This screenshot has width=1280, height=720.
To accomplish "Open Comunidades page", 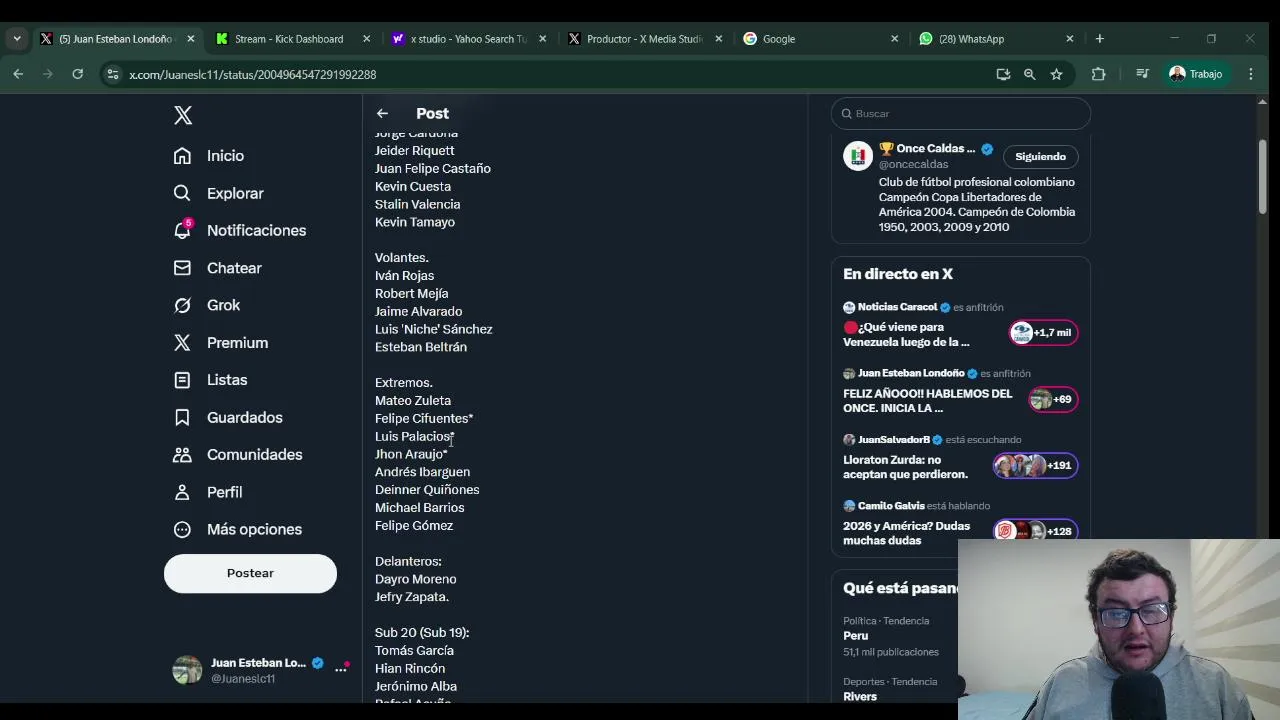I will 238,455.
